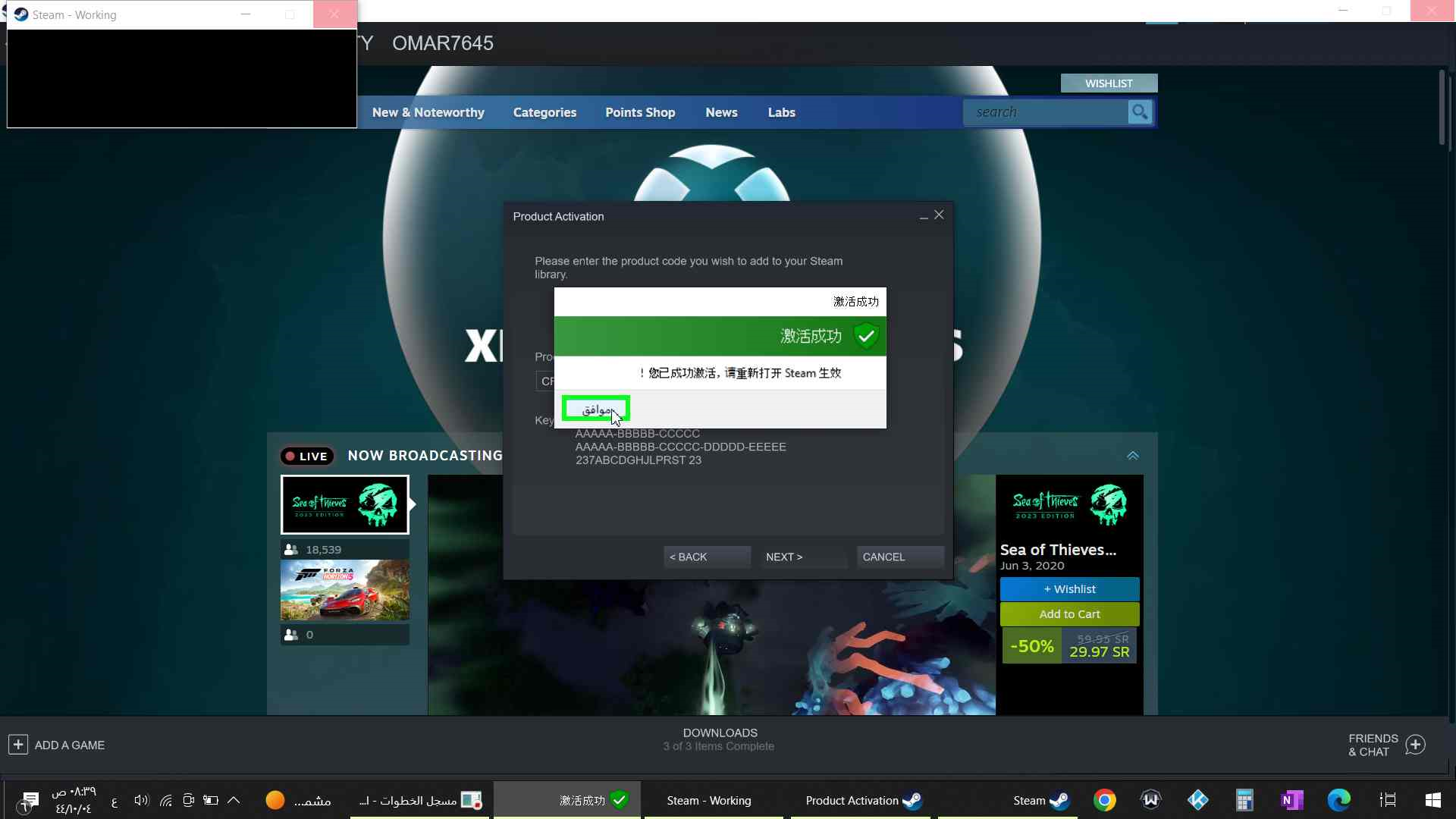The height and width of the screenshot is (819, 1456).
Task: Open Friends & Chat plus icon
Action: (1415, 745)
